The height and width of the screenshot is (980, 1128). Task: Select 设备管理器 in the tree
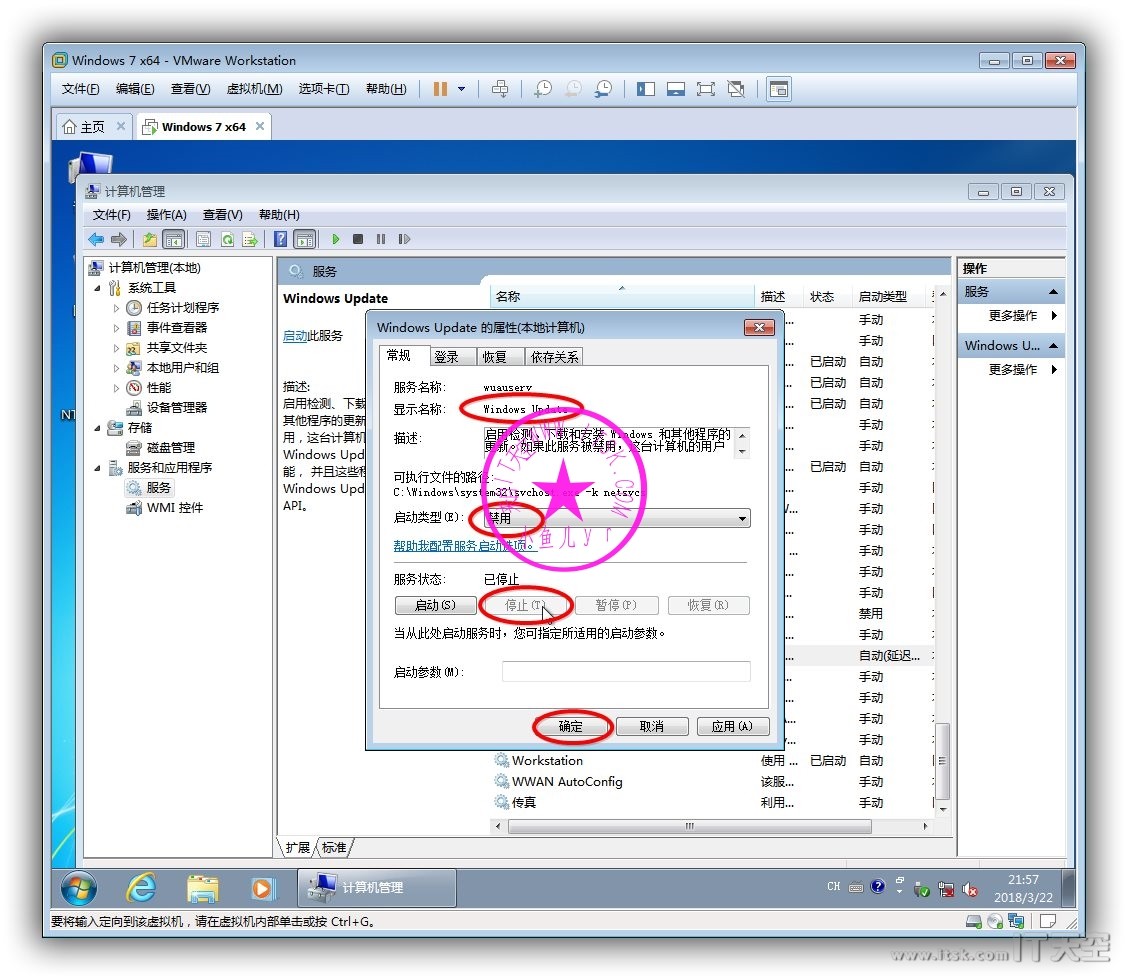(x=177, y=408)
